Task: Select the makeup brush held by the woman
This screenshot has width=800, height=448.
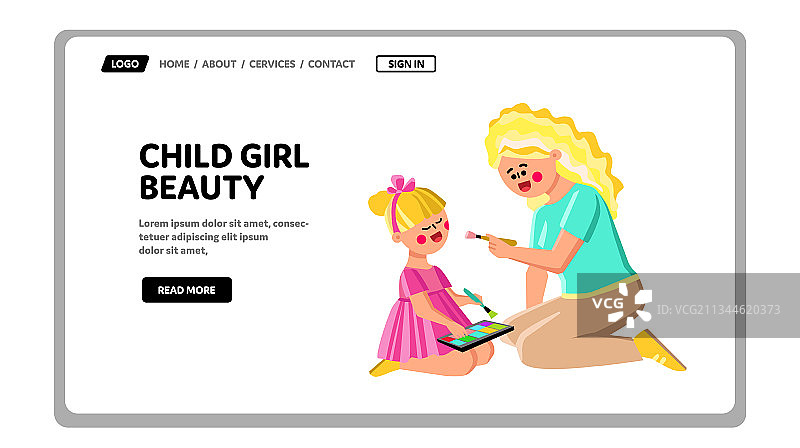Action: (x=491, y=238)
